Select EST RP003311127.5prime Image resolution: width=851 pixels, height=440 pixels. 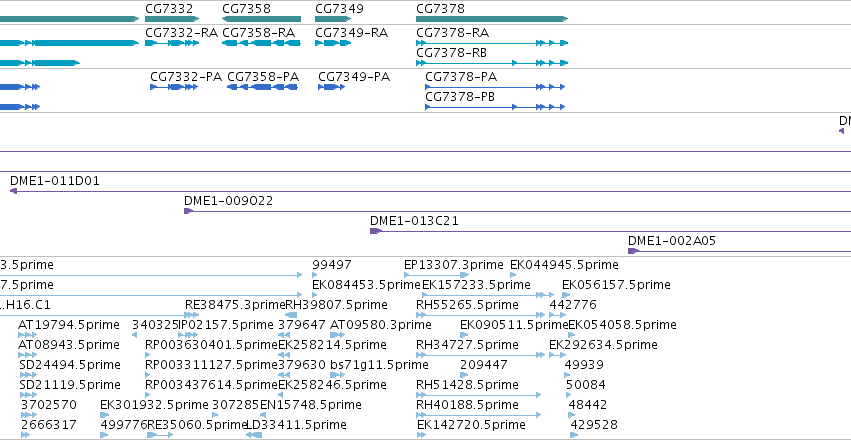[211, 365]
